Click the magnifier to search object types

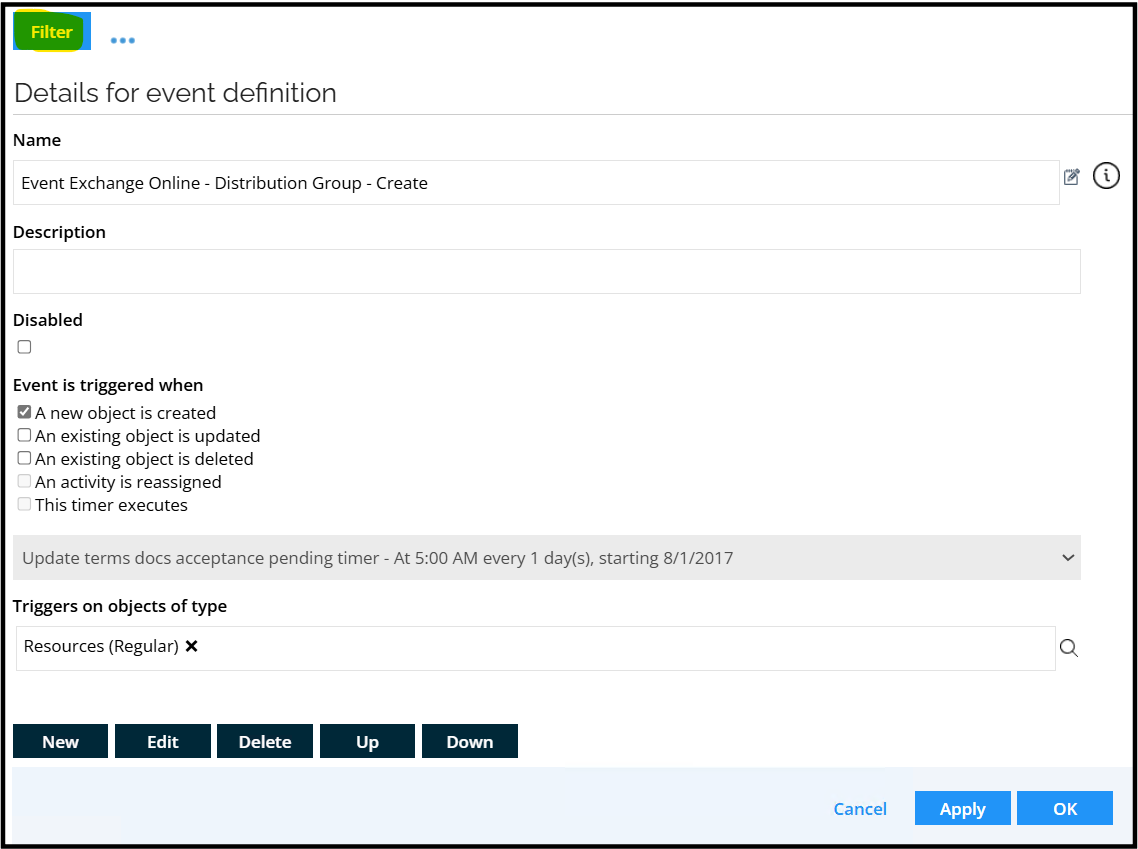point(1069,648)
